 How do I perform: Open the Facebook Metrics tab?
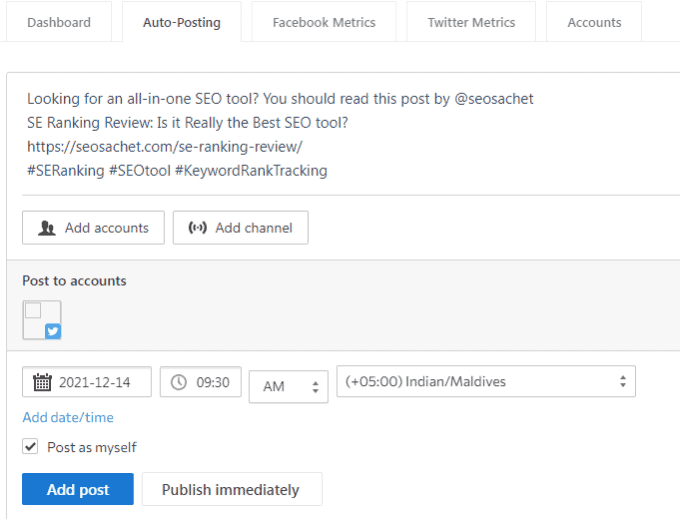click(x=324, y=22)
